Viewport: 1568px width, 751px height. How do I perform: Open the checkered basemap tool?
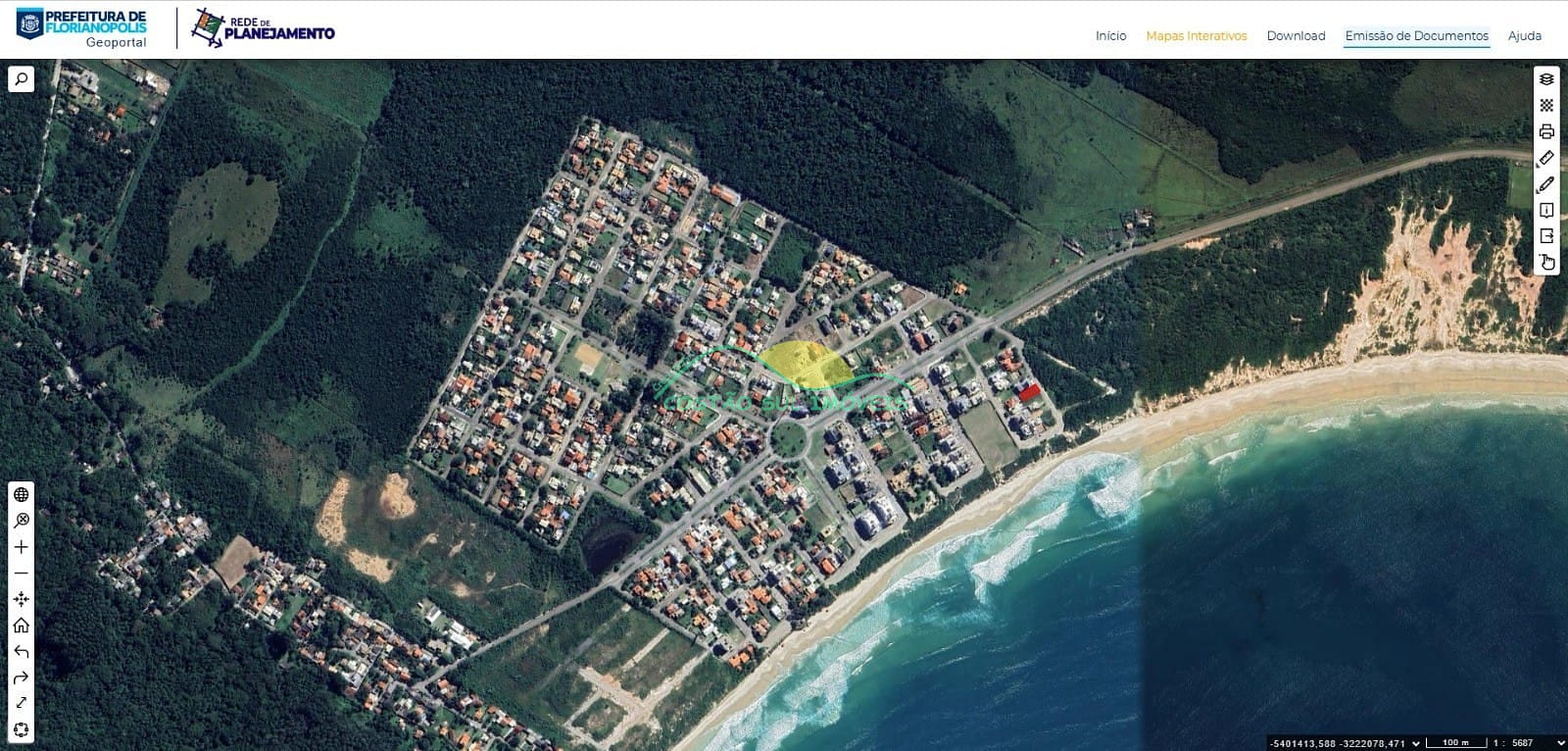tap(1546, 106)
